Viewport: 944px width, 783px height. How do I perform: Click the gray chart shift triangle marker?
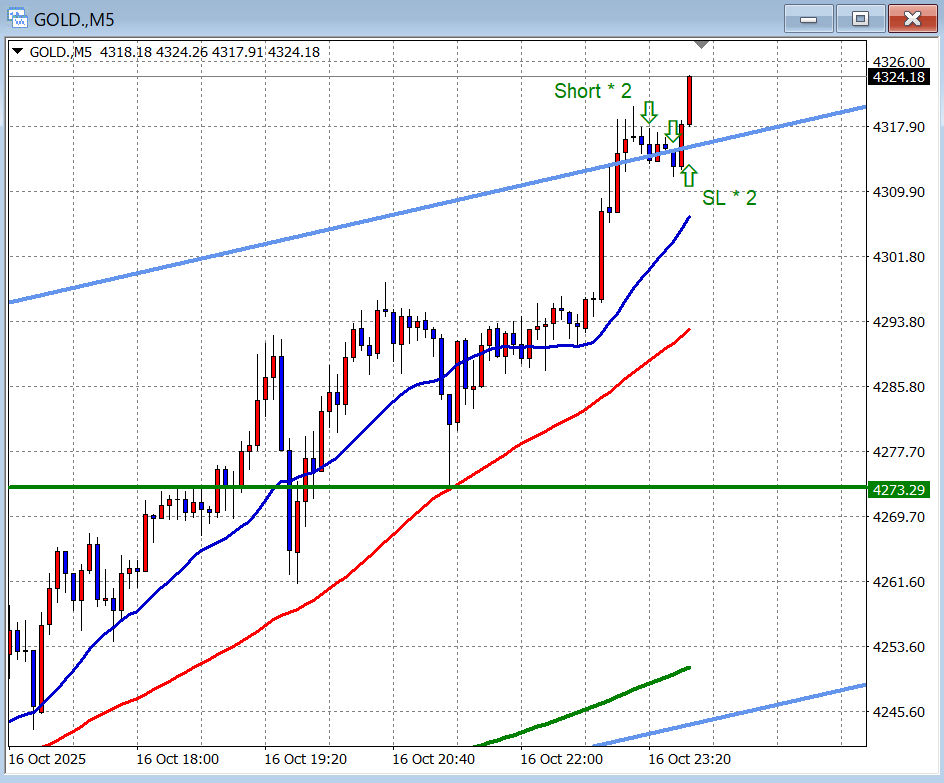pyautogui.click(x=702, y=45)
